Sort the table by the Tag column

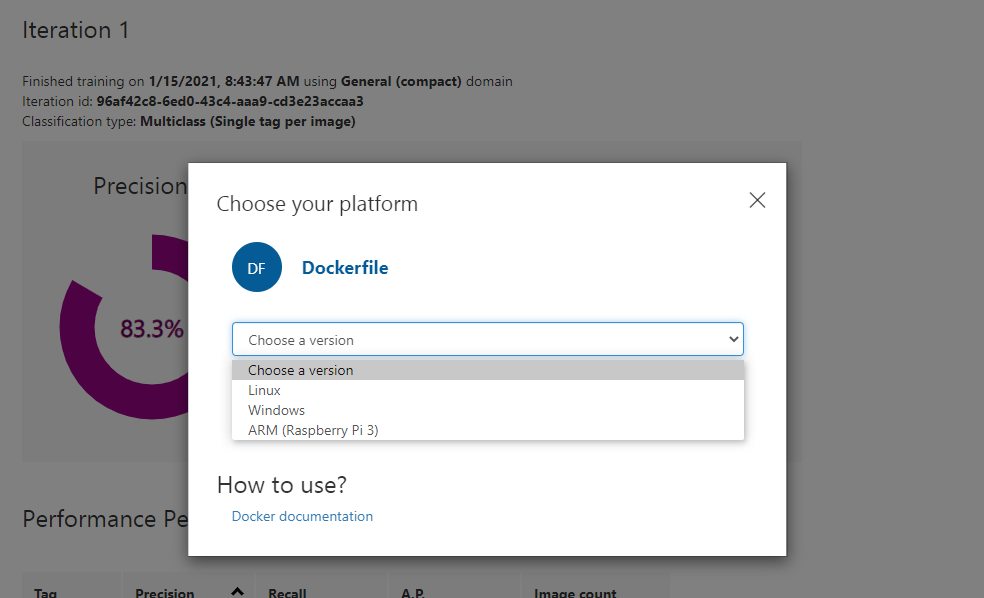[45, 593]
